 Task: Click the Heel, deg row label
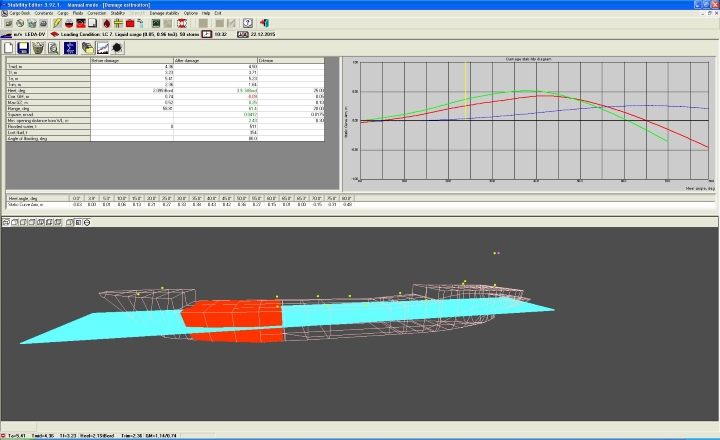point(48,90)
